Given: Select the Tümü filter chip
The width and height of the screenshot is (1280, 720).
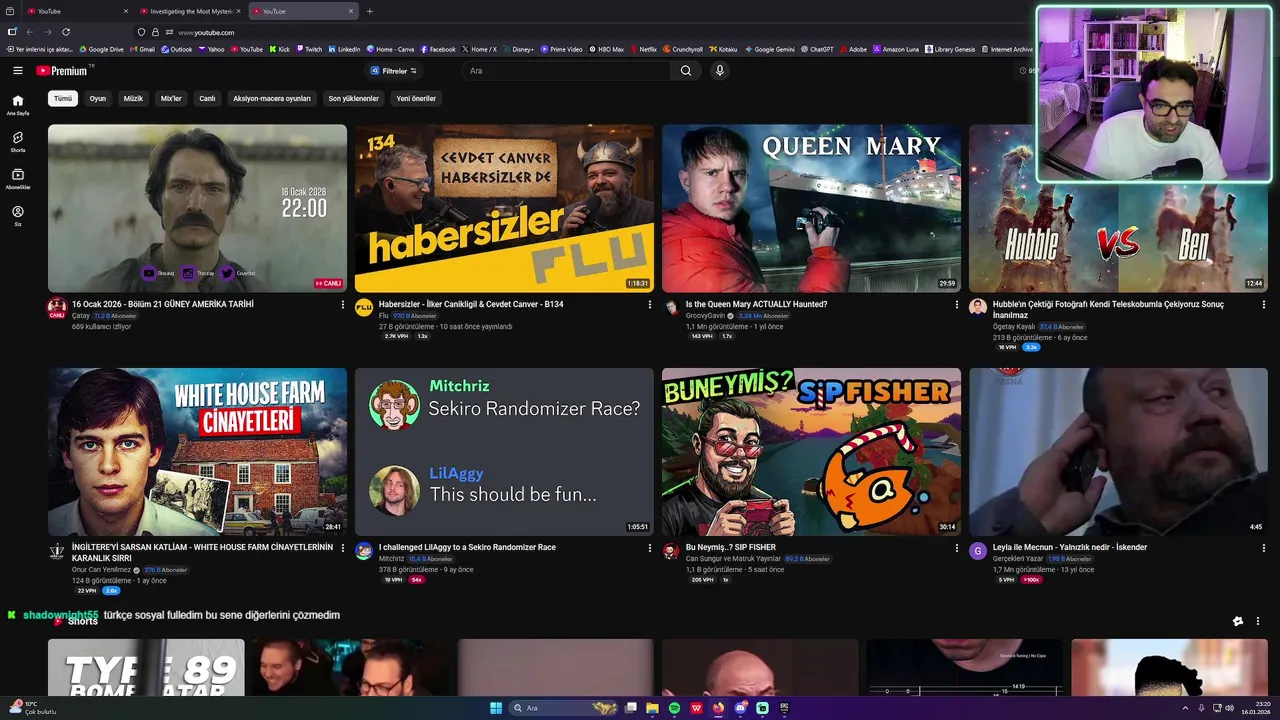Looking at the screenshot, I should [x=63, y=99].
